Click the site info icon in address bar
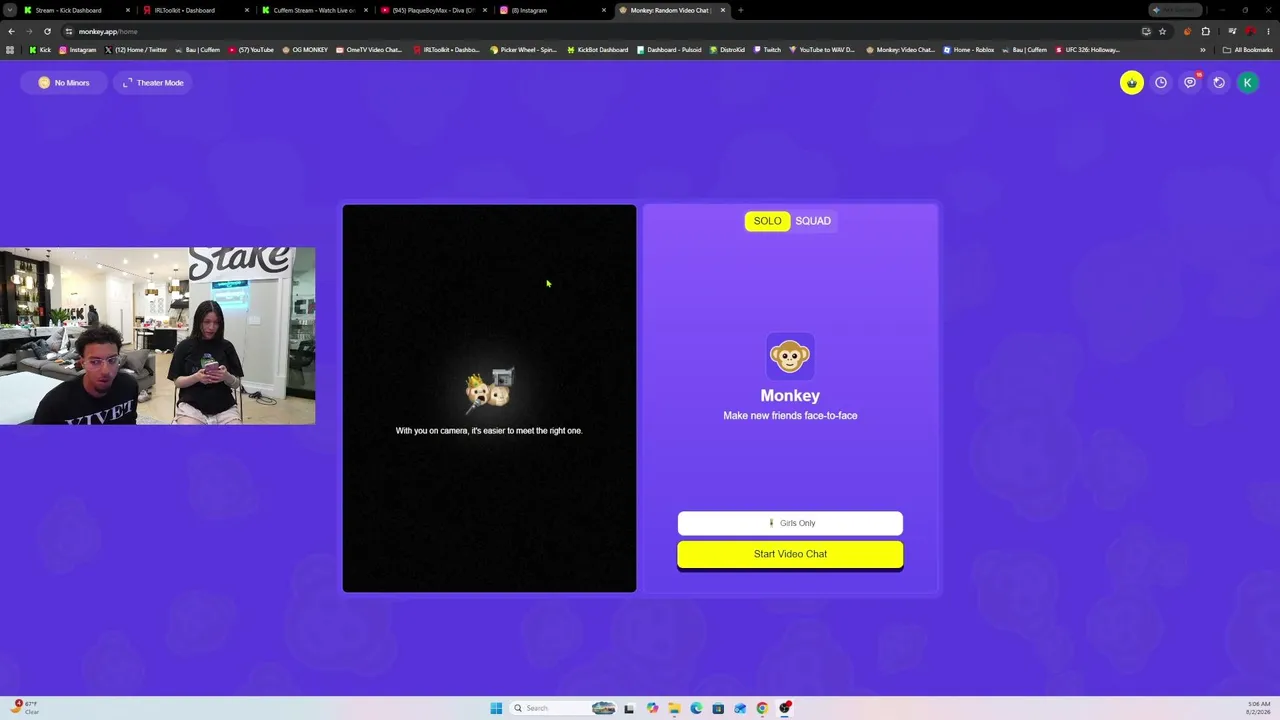1280x720 pixels. point(68,31)
